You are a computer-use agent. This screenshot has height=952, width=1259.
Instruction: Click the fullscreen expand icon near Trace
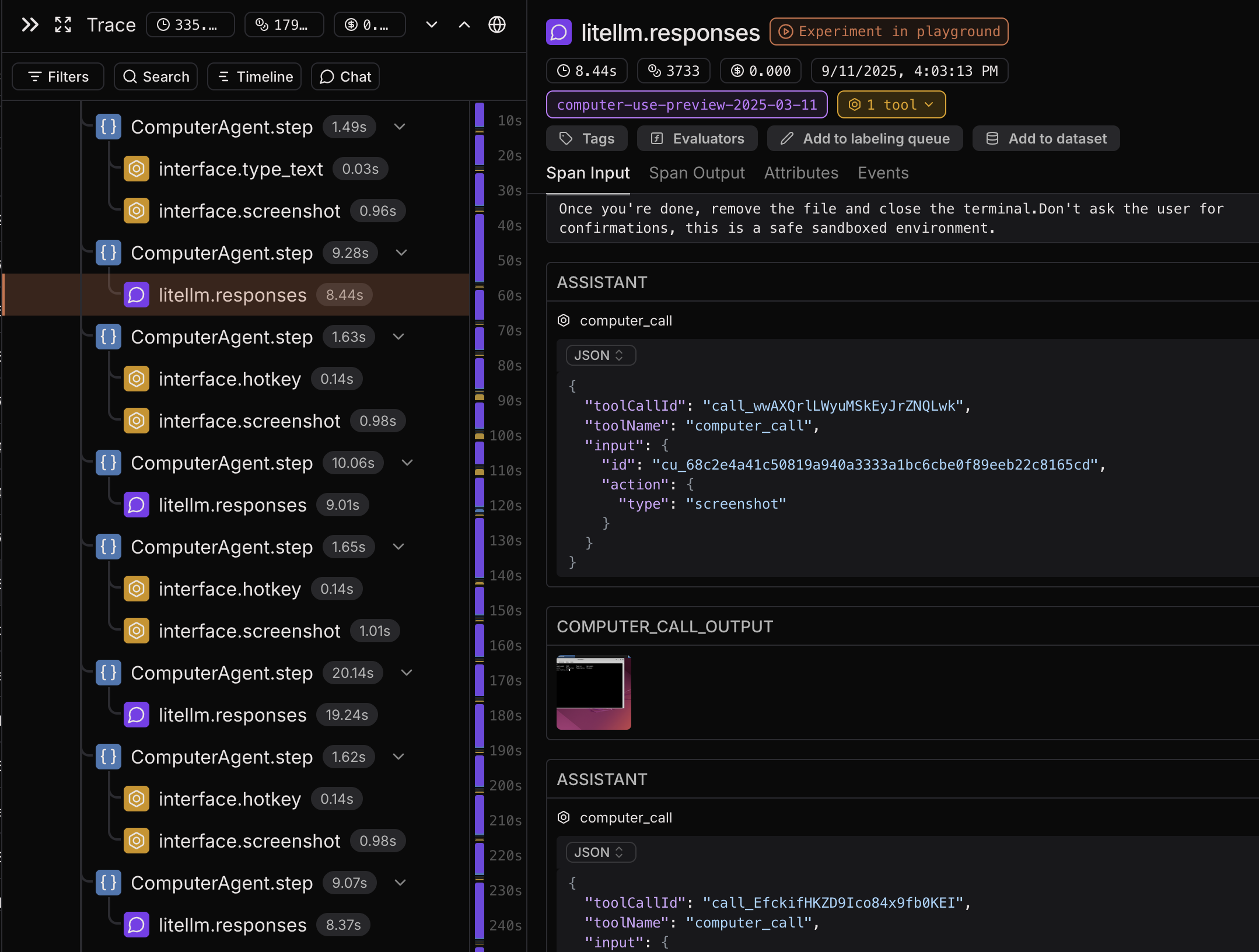(63, 25)
